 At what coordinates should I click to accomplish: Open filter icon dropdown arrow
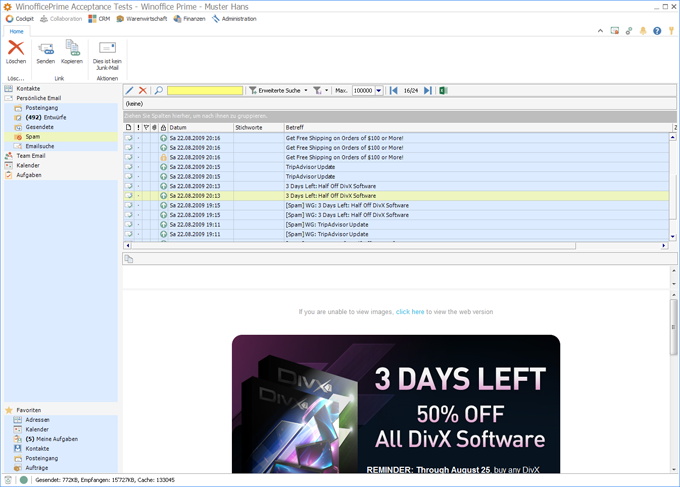[327, 90]
